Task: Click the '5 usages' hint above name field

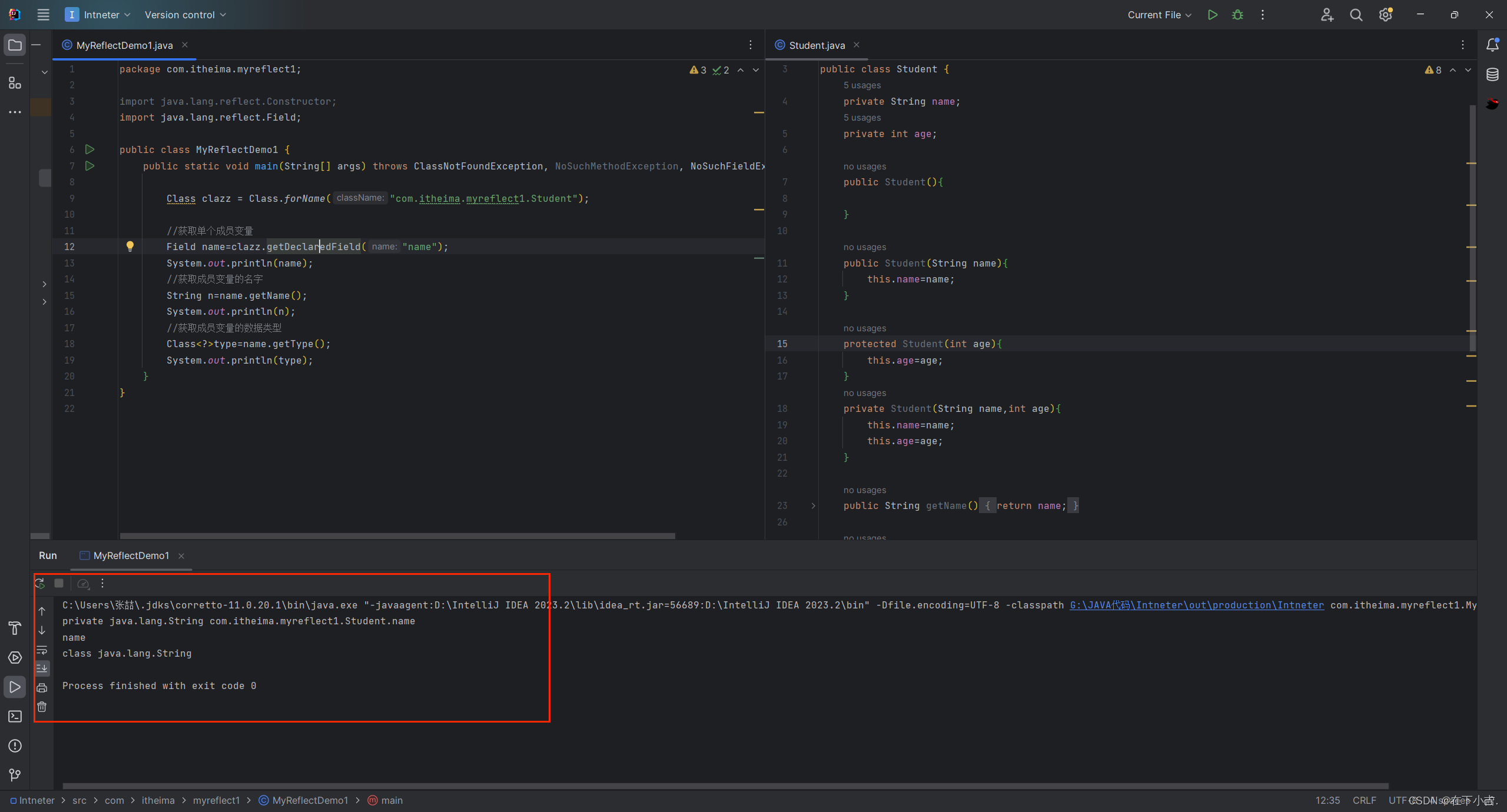Action: pos(862,85)
